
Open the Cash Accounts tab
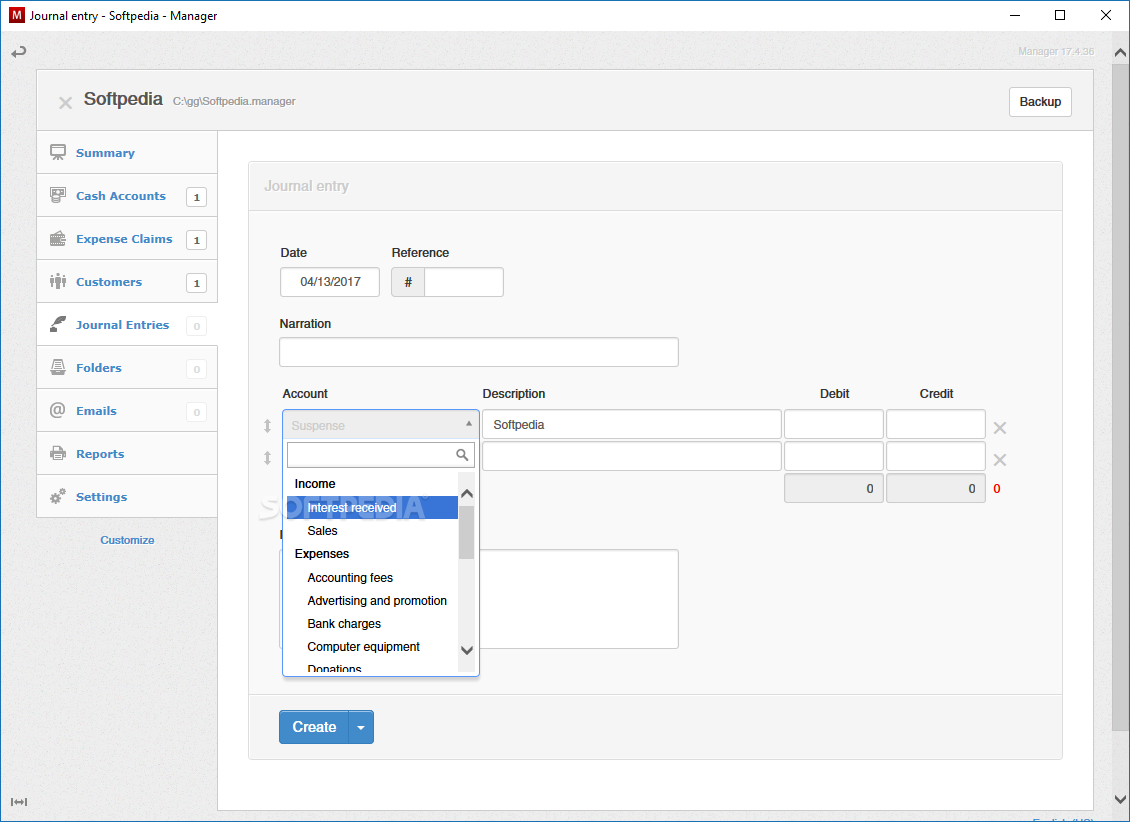tap(127, 195)
